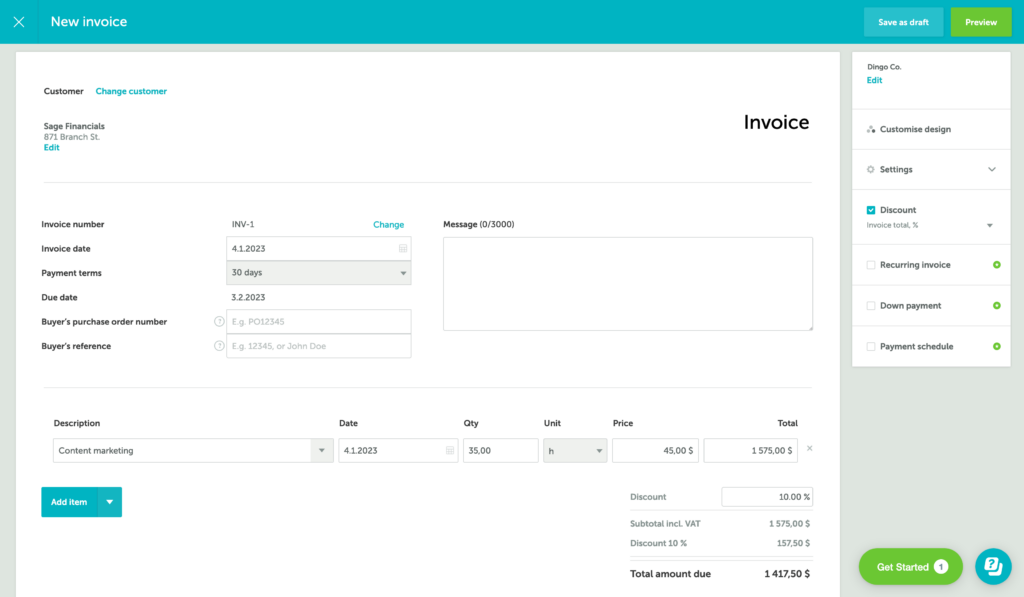Remove the Content marketing line item
1024x597 pixels.
[809, 449]
